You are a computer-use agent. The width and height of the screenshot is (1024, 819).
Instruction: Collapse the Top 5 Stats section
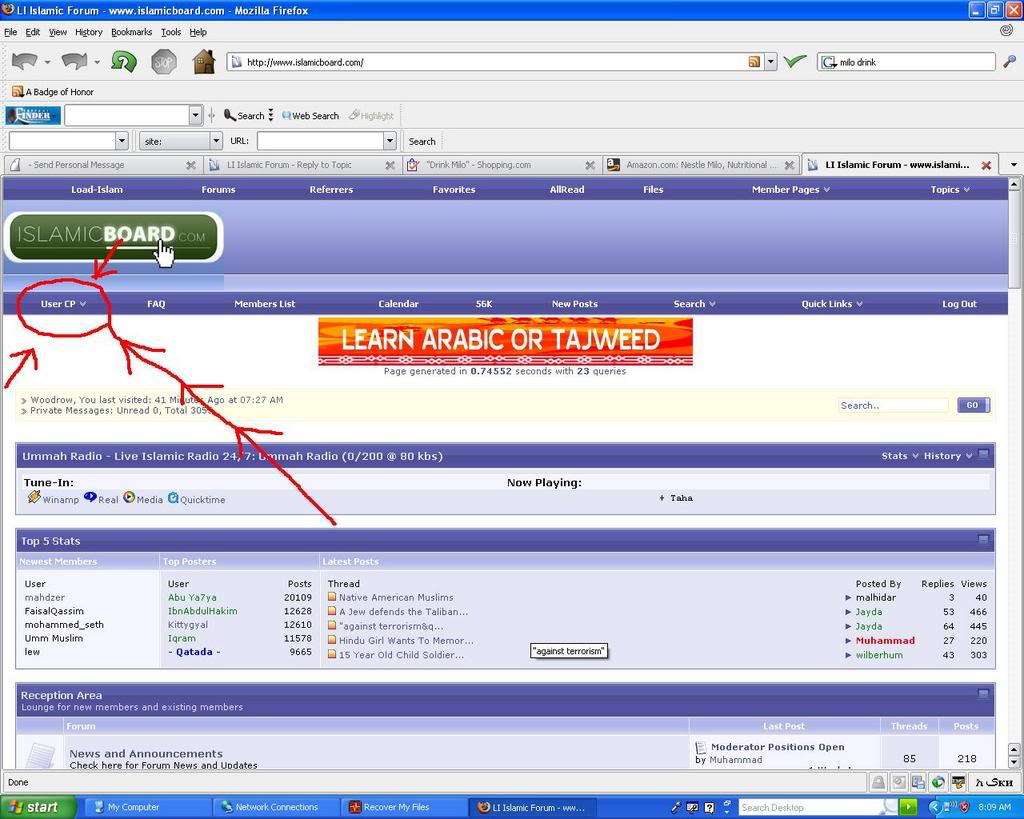pos(983,539)
